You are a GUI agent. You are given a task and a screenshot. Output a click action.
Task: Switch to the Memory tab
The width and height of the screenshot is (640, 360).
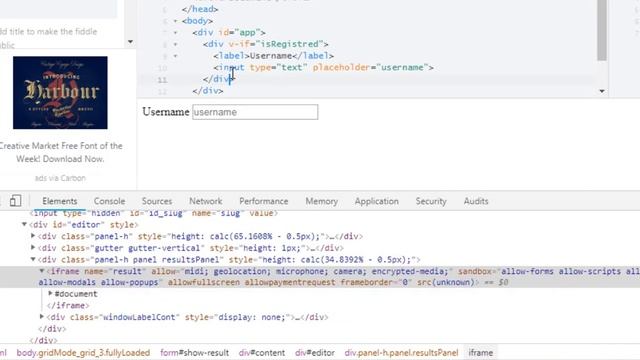coord(322,201)
